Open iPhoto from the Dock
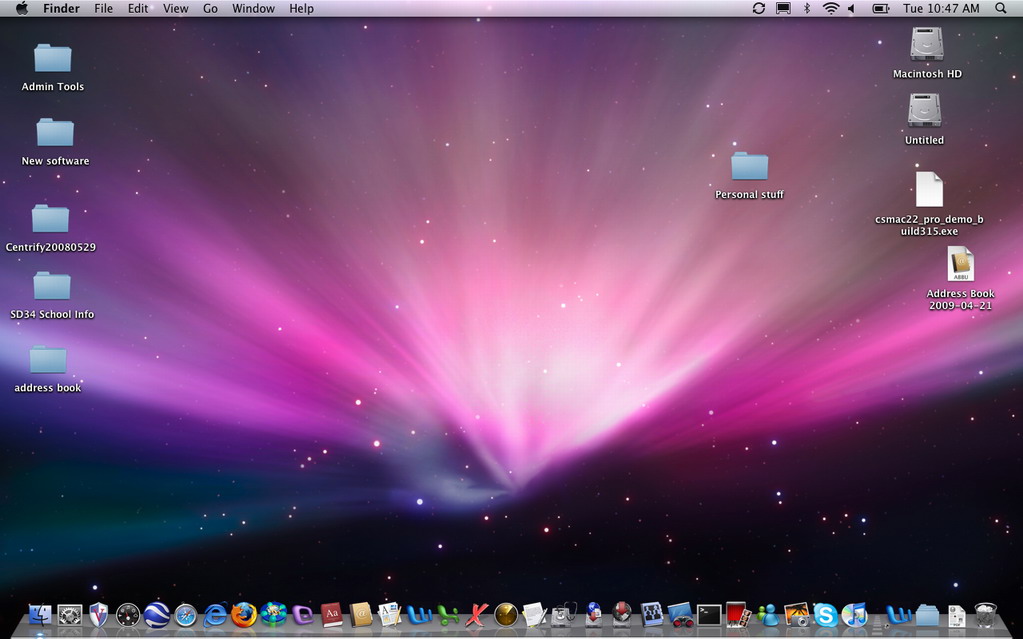The height and width of the screenshot is (639, 1023). (796, 615)
